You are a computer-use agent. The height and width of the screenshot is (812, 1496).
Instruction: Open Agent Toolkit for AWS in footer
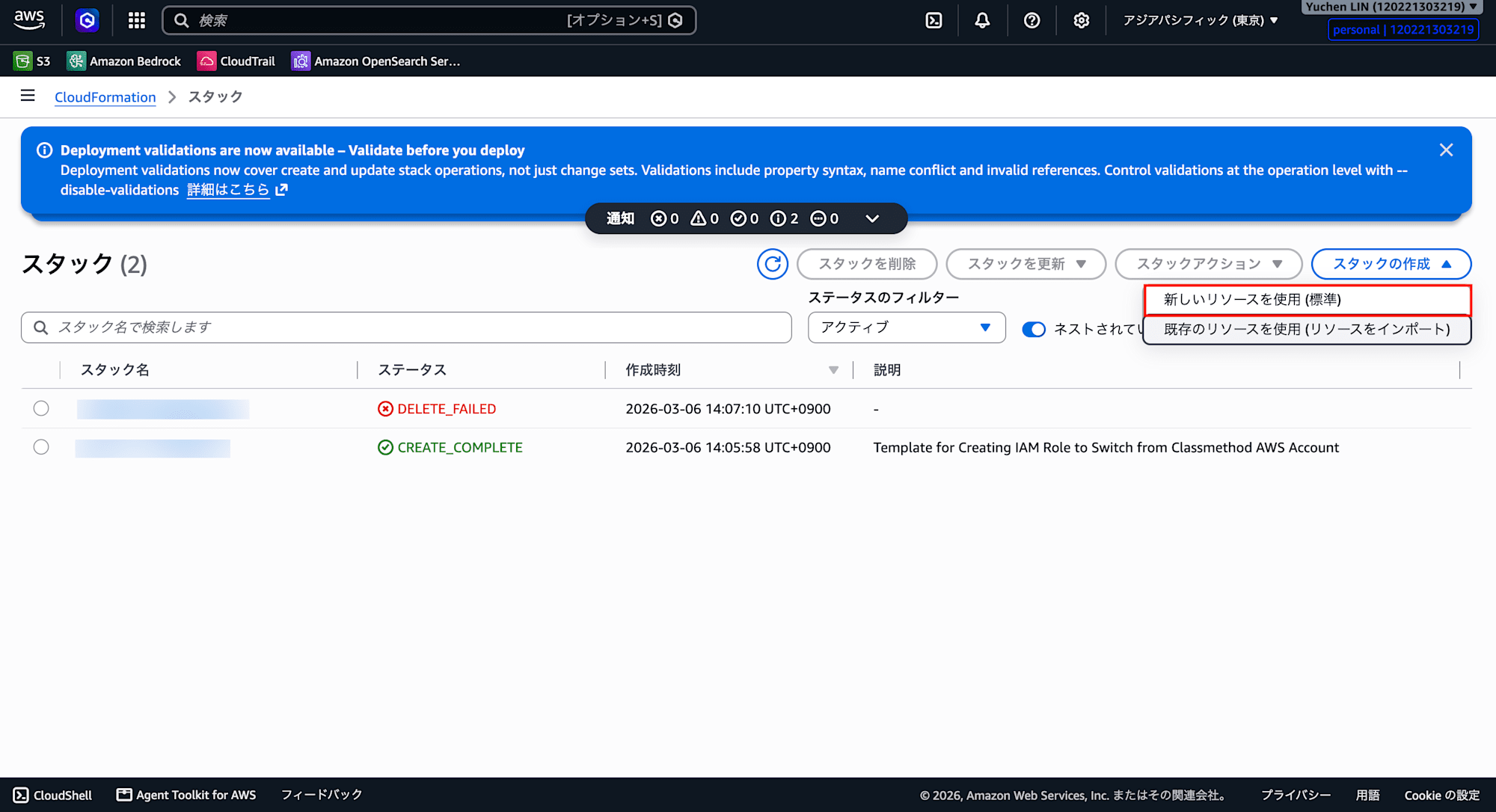186,795
